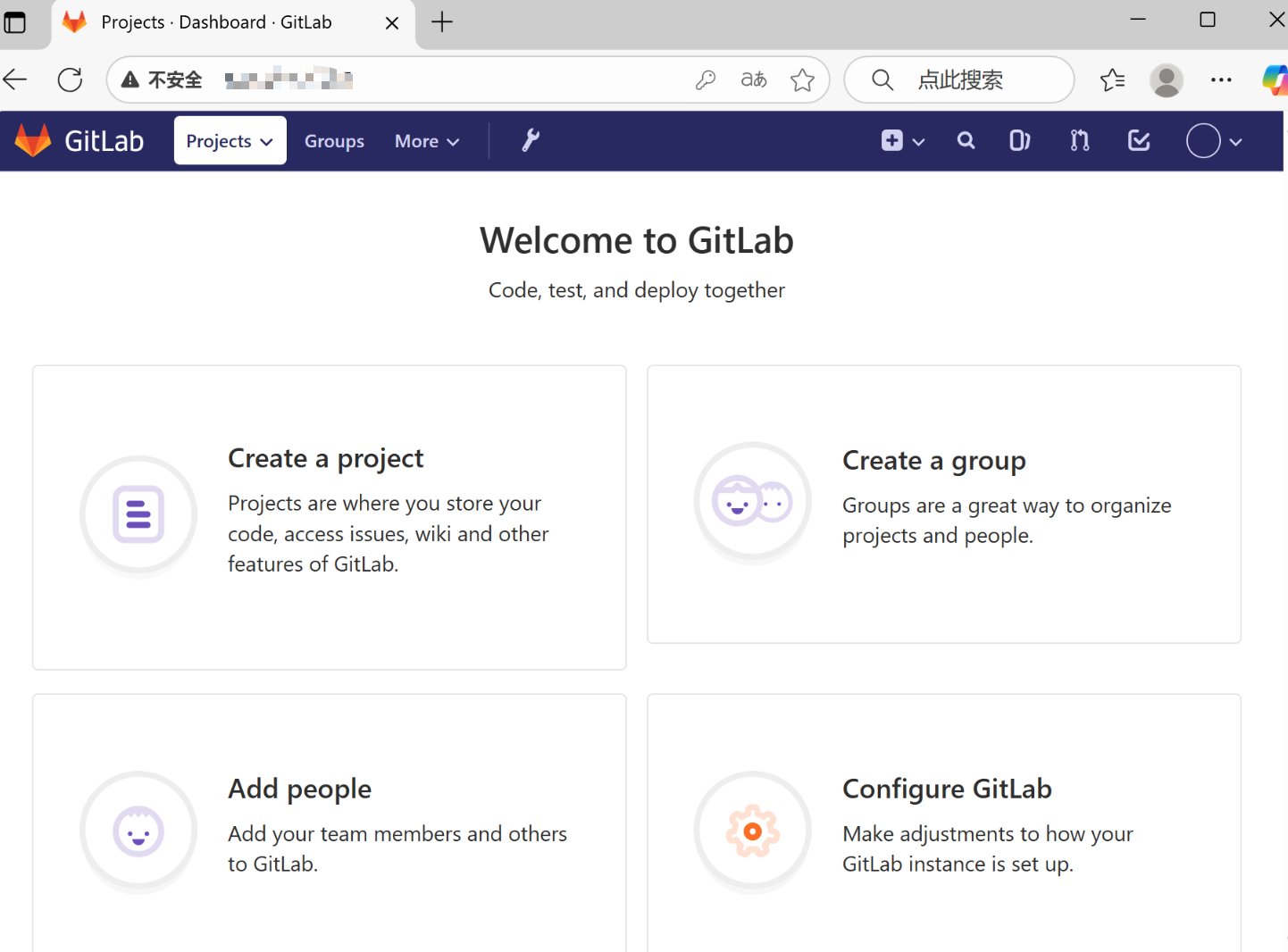Image resolution: width=1288 pixels, height=952 pixels.
Task: Open the user avatar menu in navbar
Action: point(1214,140)
